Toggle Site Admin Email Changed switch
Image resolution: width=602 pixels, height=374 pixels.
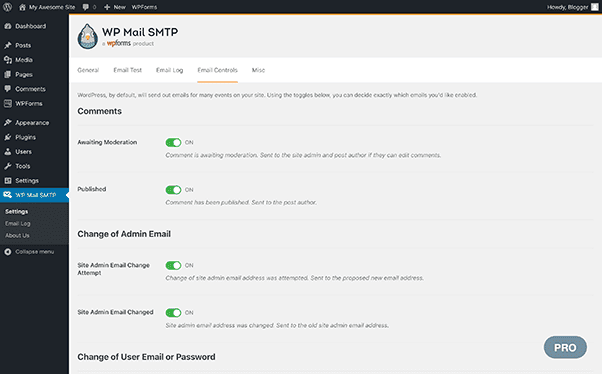[x=173, y=313]
